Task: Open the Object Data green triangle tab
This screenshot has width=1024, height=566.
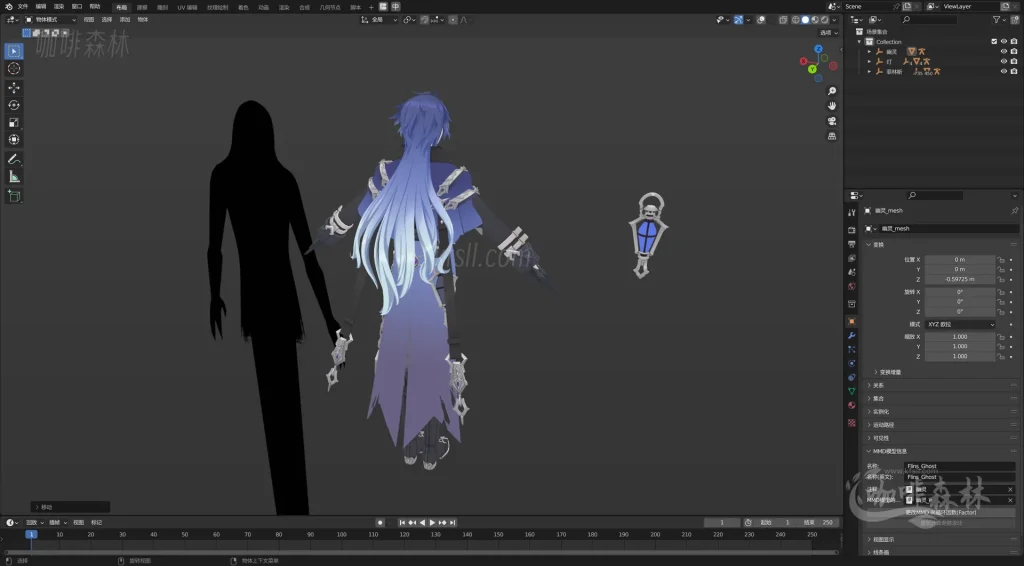Action: point(852,391)
